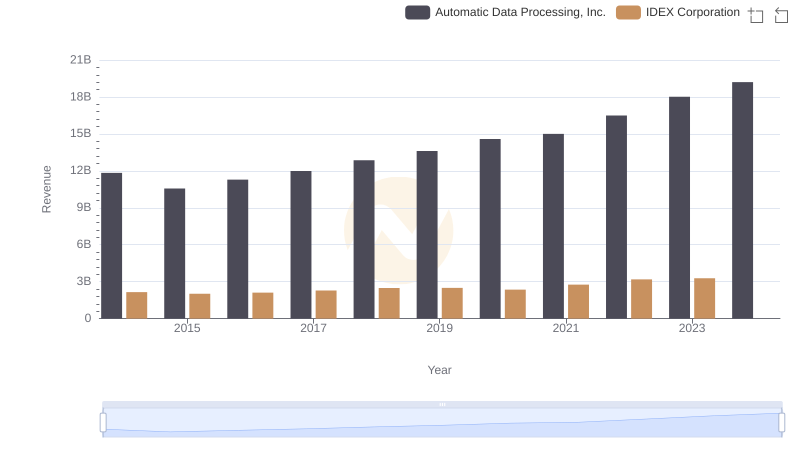Click inside the data zoom preview area
This screenshot has width=800, height=461.
[x=442, y=423]
